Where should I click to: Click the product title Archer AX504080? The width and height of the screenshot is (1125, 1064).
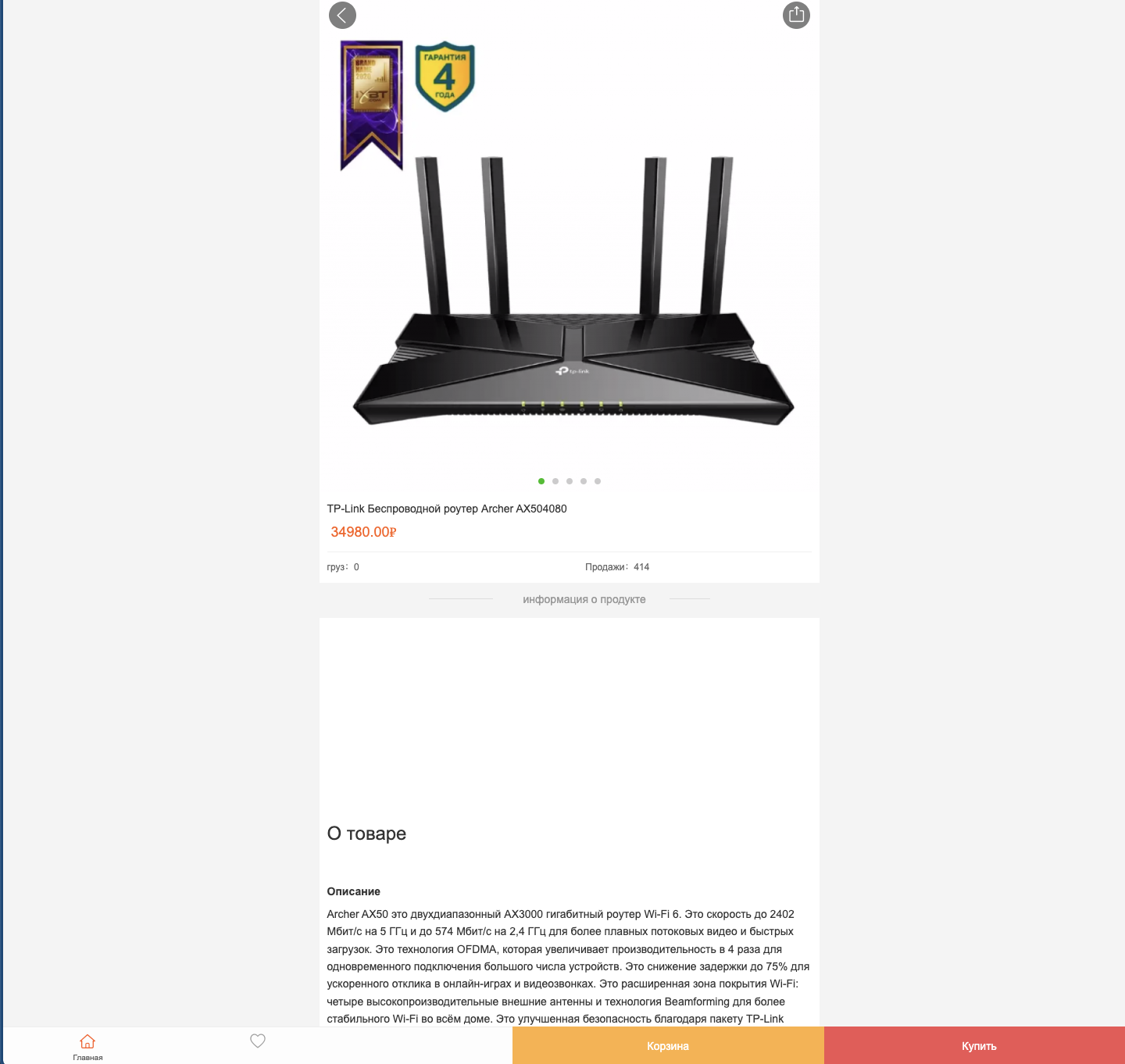point(447,509)
